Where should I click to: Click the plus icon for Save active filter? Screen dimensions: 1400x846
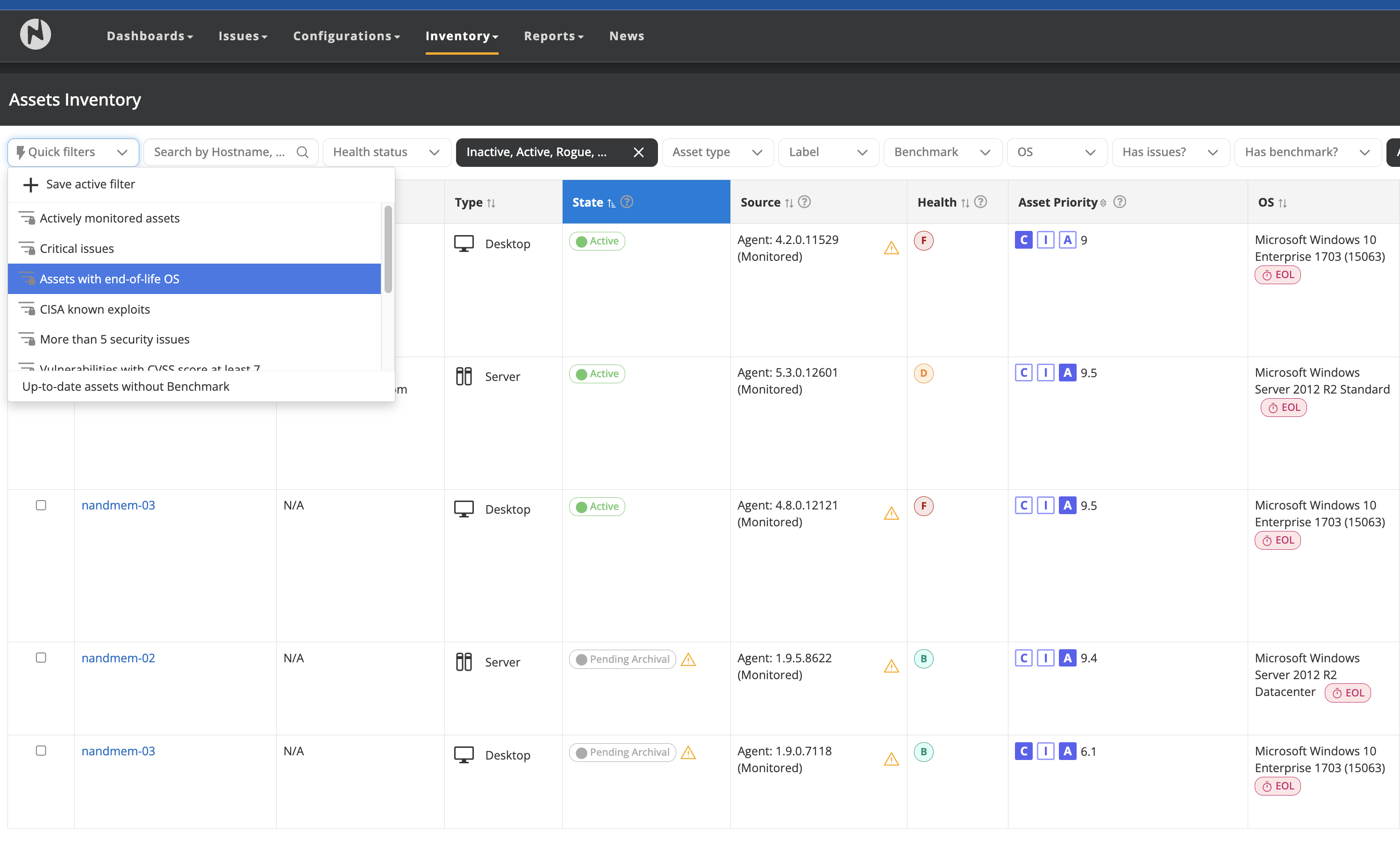tap(30, 185)
